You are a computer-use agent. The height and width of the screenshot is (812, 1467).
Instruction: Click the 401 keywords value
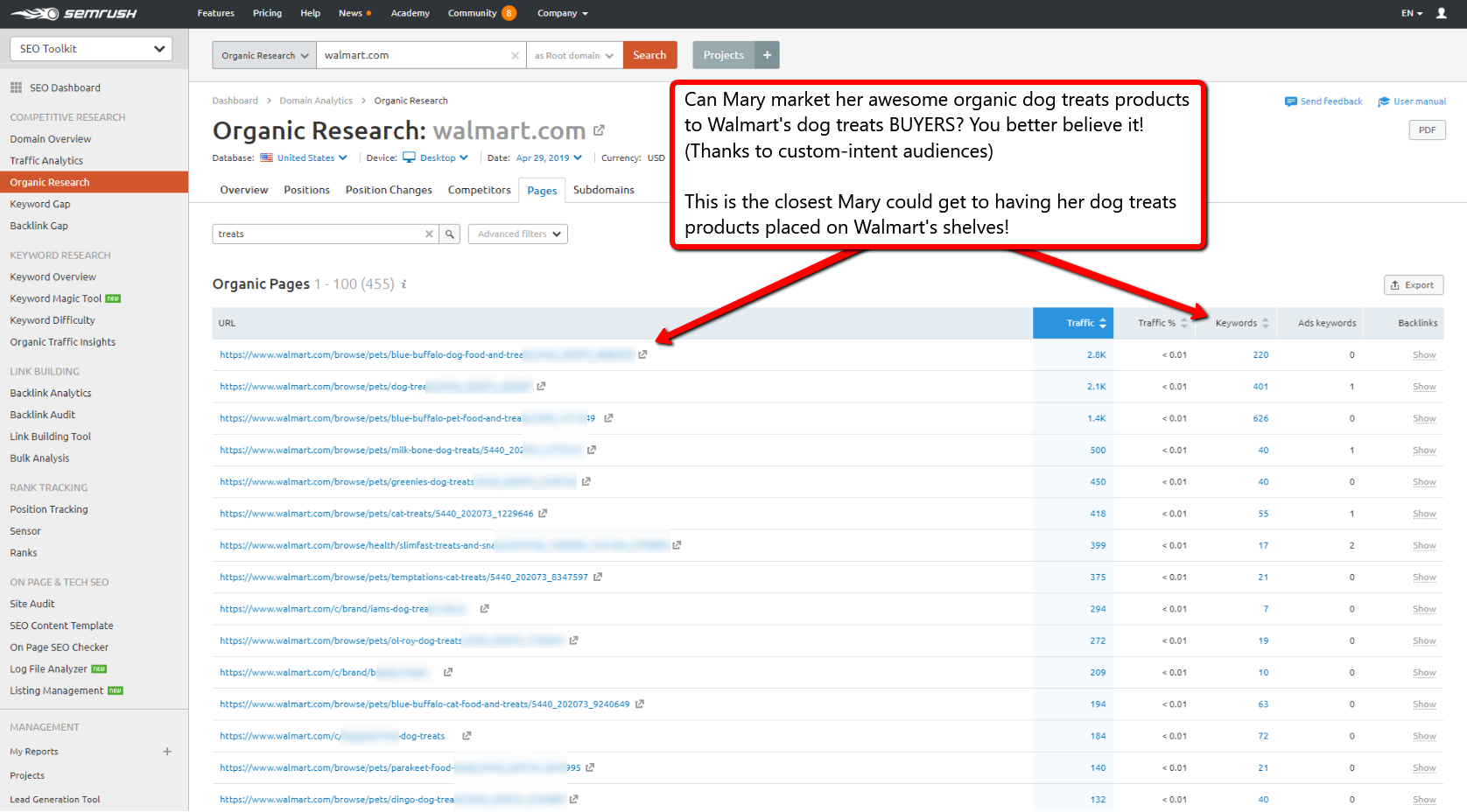[x=1260, y=387]
